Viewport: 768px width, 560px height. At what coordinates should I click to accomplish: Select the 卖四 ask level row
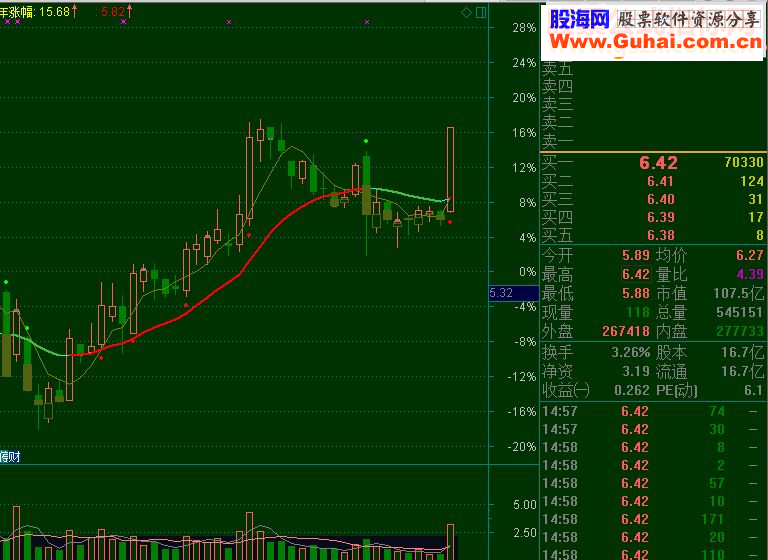coord(654,86)
